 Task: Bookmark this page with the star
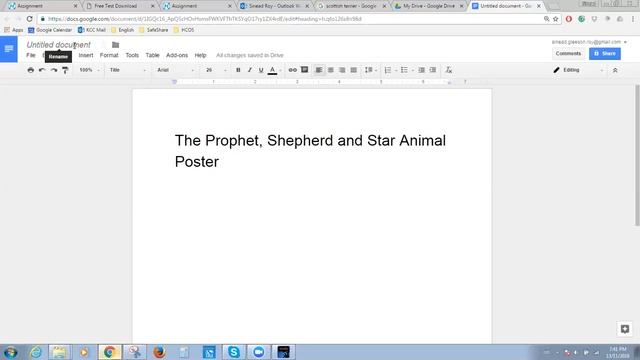[x=556, y=19]
